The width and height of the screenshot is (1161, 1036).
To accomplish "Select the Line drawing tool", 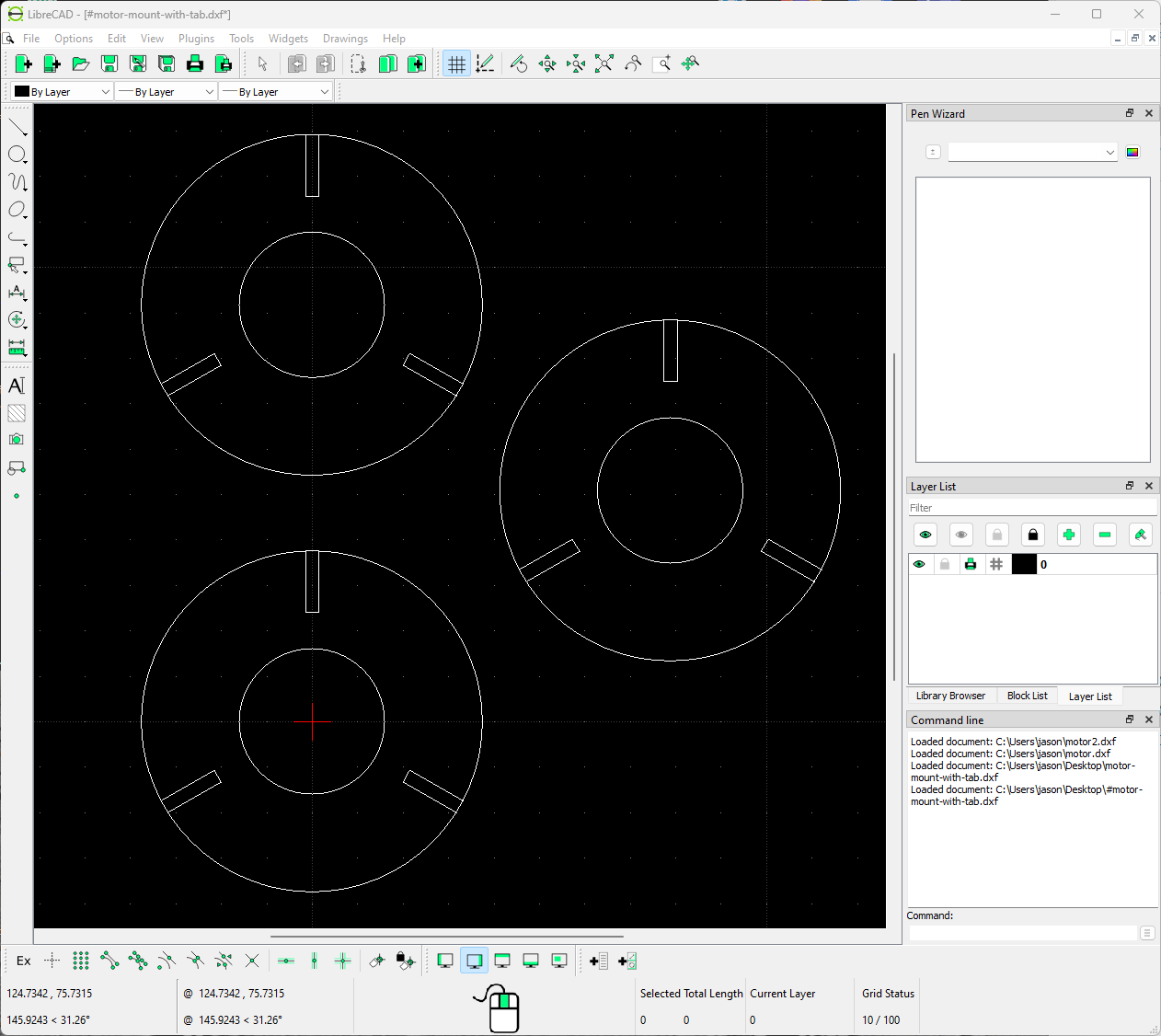I will tap(17, 127).
